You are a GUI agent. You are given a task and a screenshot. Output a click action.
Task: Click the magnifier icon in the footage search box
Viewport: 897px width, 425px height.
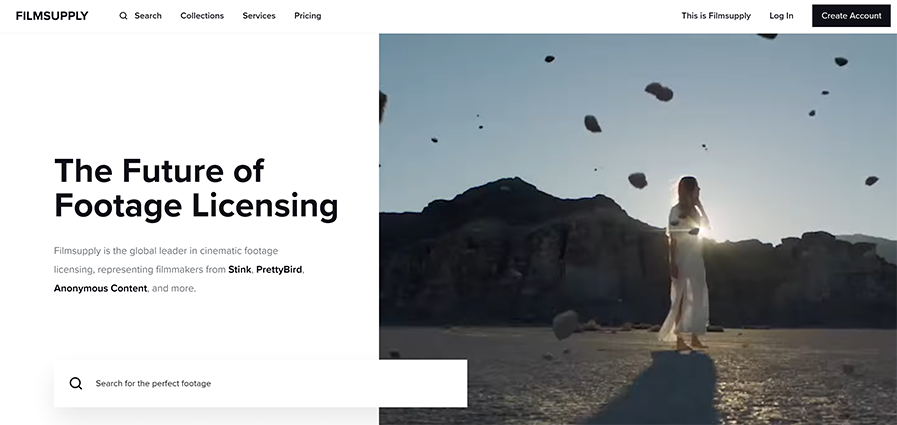(x=76, y=383)
